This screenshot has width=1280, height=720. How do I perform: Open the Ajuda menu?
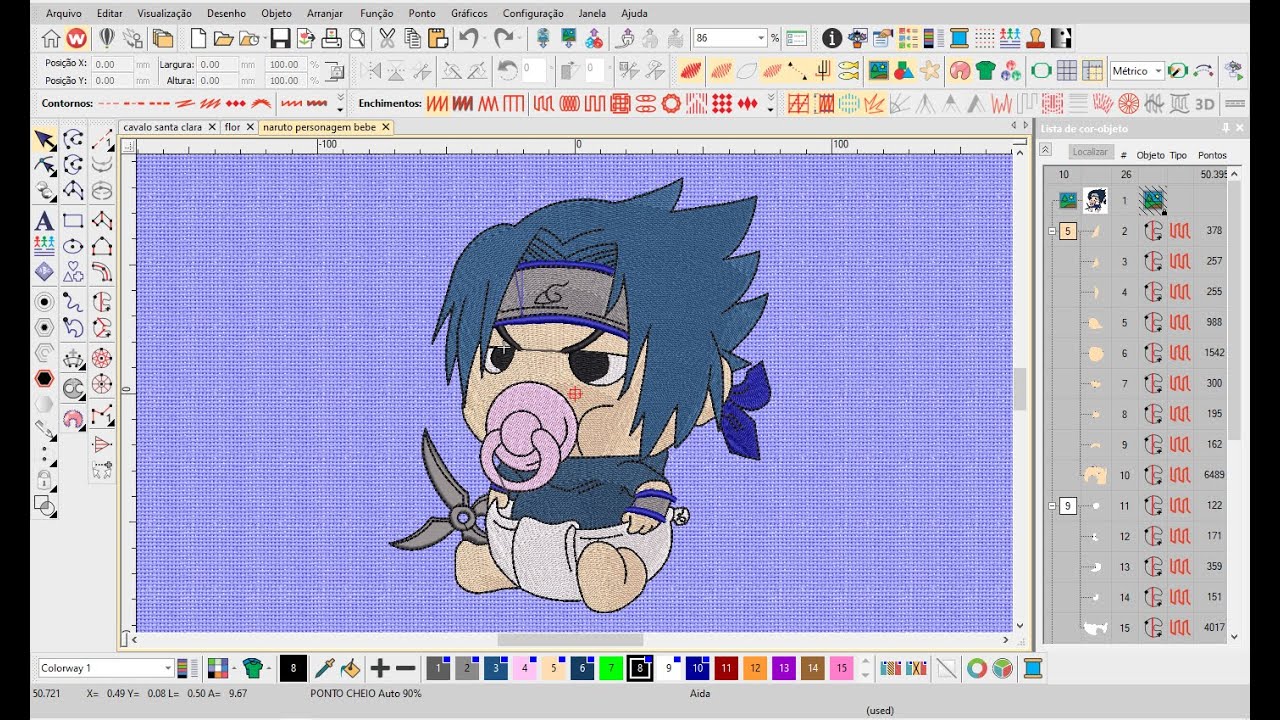634,14
